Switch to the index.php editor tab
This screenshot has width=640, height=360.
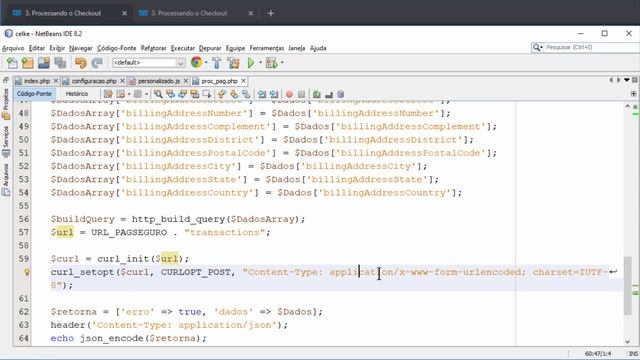(36, 81)
